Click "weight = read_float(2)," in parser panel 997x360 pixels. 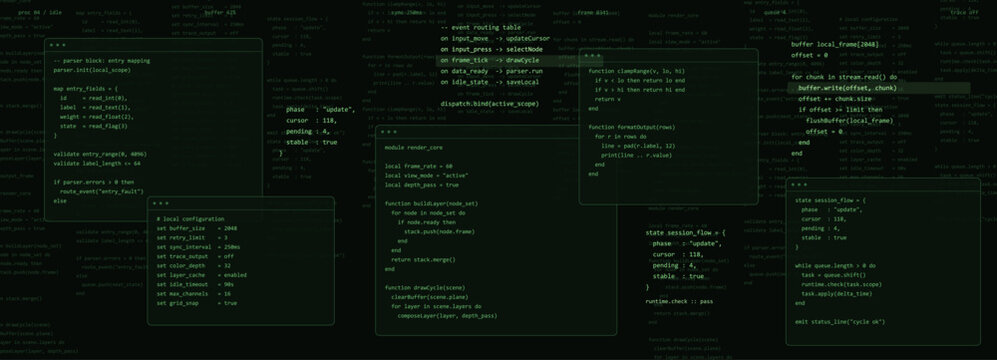[x=97, y=117]
